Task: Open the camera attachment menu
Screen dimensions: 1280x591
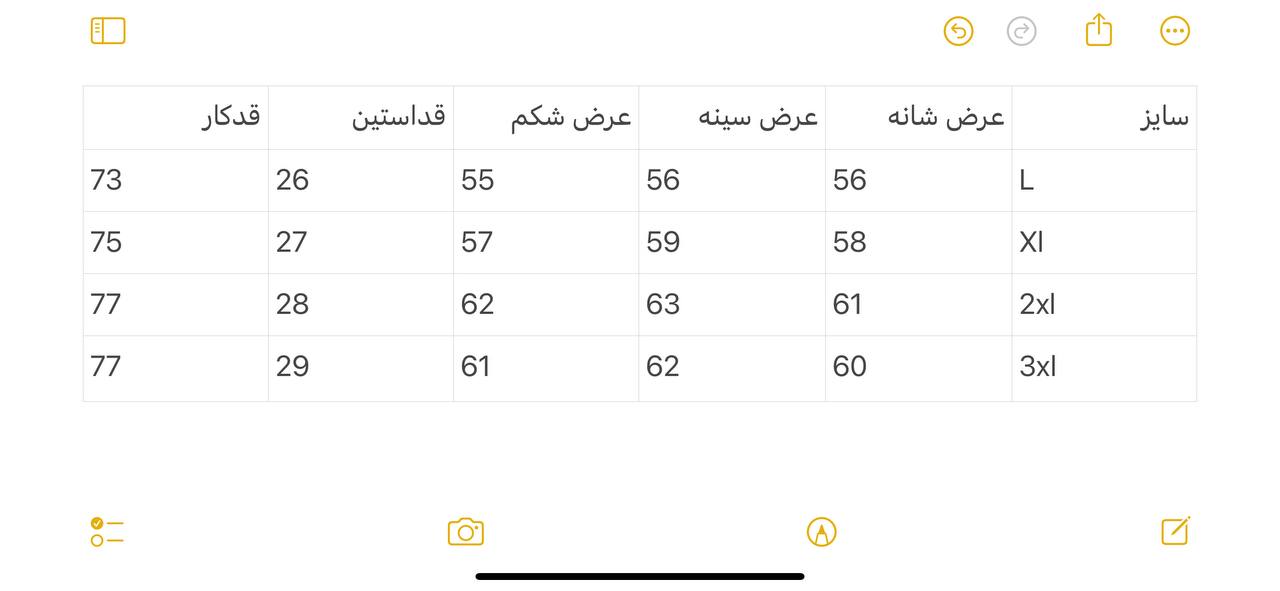Action: tap(466, 532)
